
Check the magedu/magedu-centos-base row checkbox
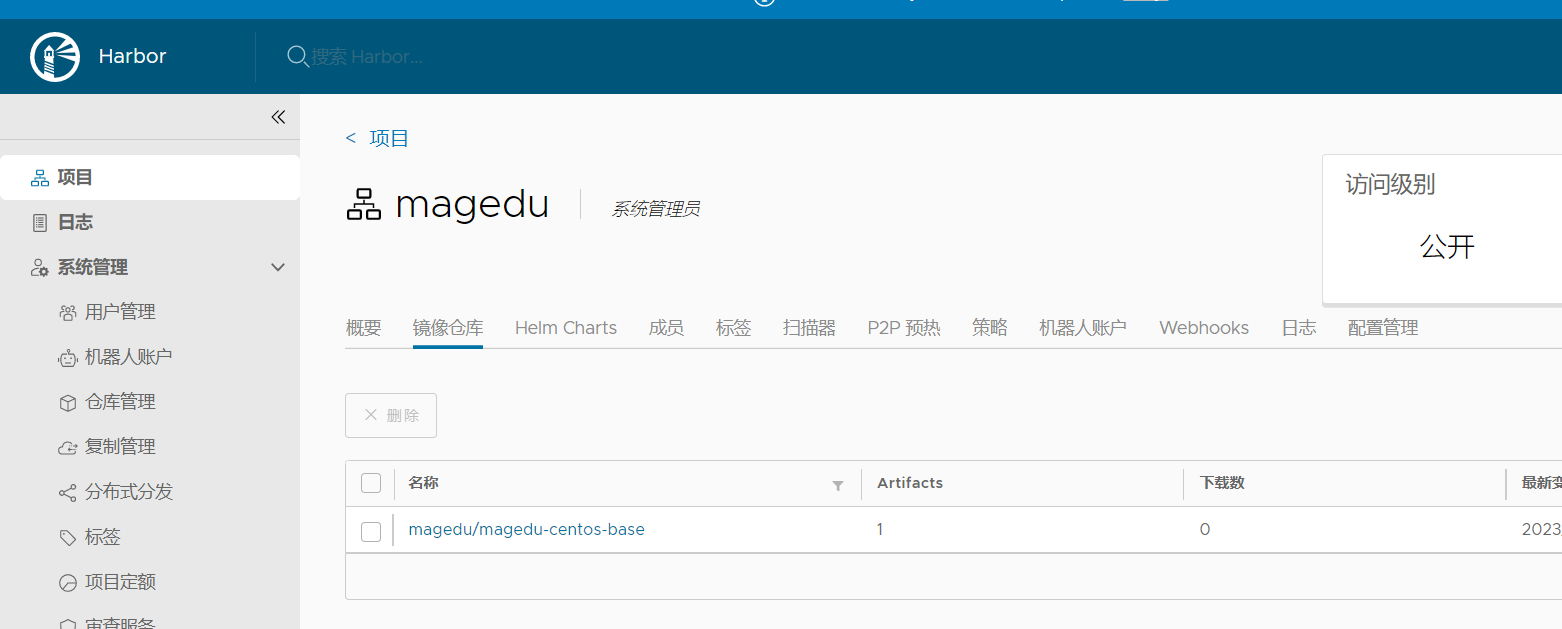tap(371, 531)
